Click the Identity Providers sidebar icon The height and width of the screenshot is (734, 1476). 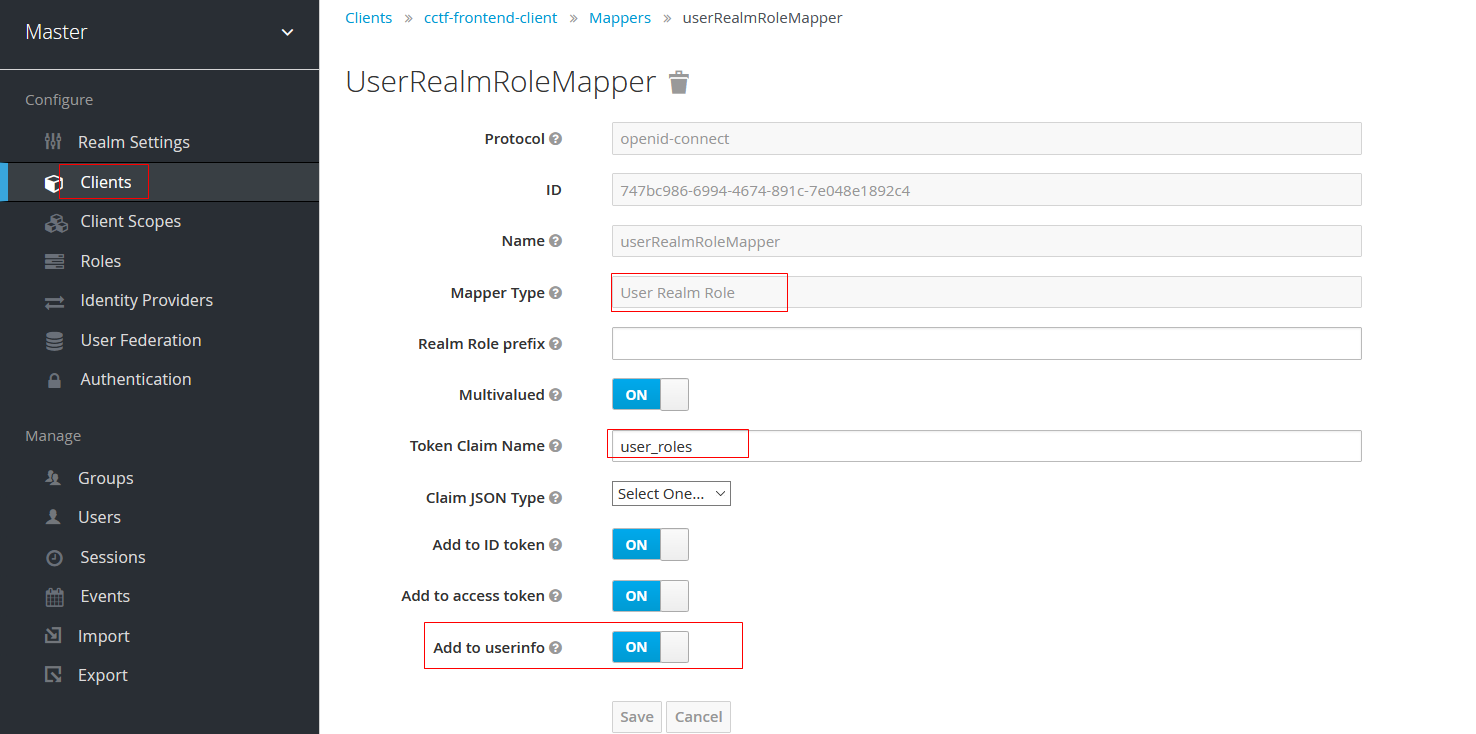pyautogui.click(x=53, y=300)
